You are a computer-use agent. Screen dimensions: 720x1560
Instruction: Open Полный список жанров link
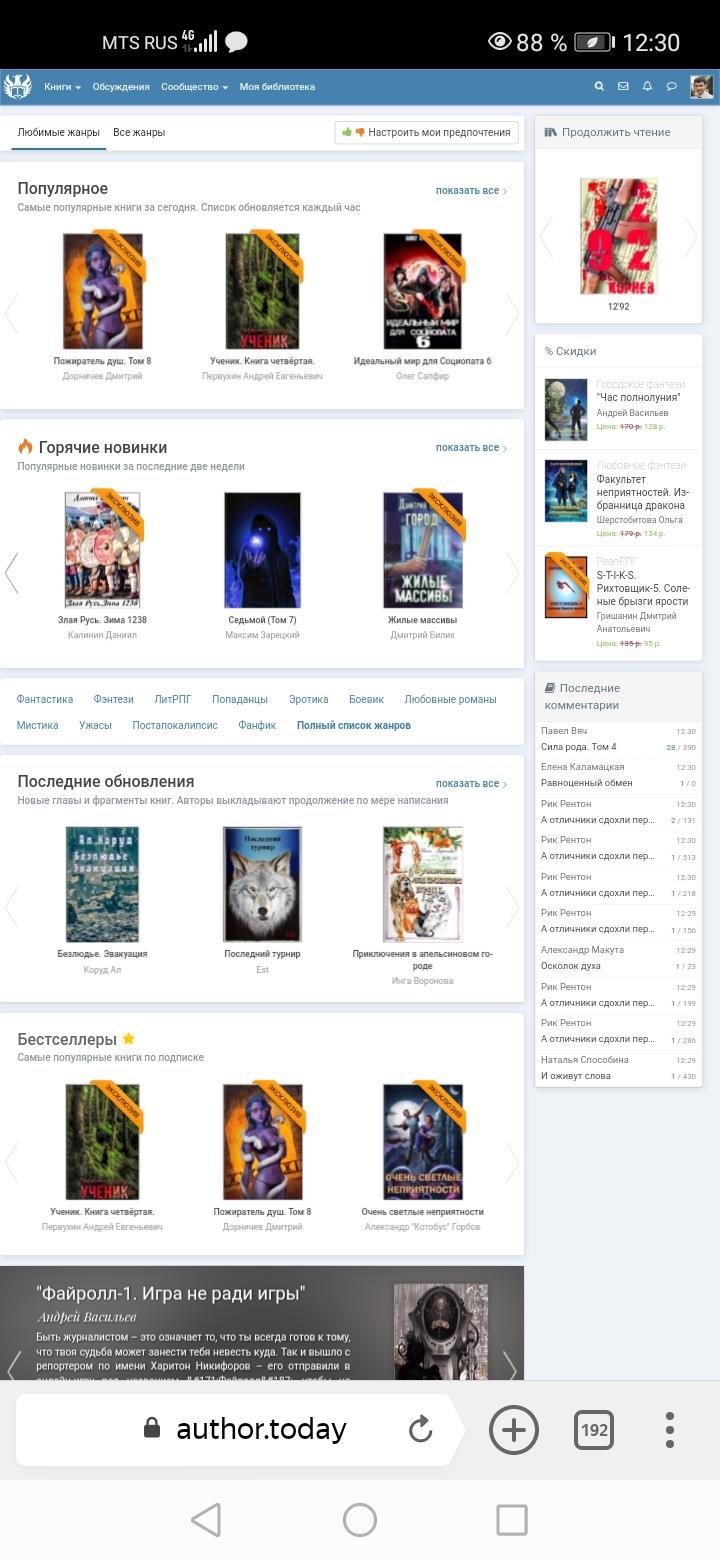pos(354,725)
